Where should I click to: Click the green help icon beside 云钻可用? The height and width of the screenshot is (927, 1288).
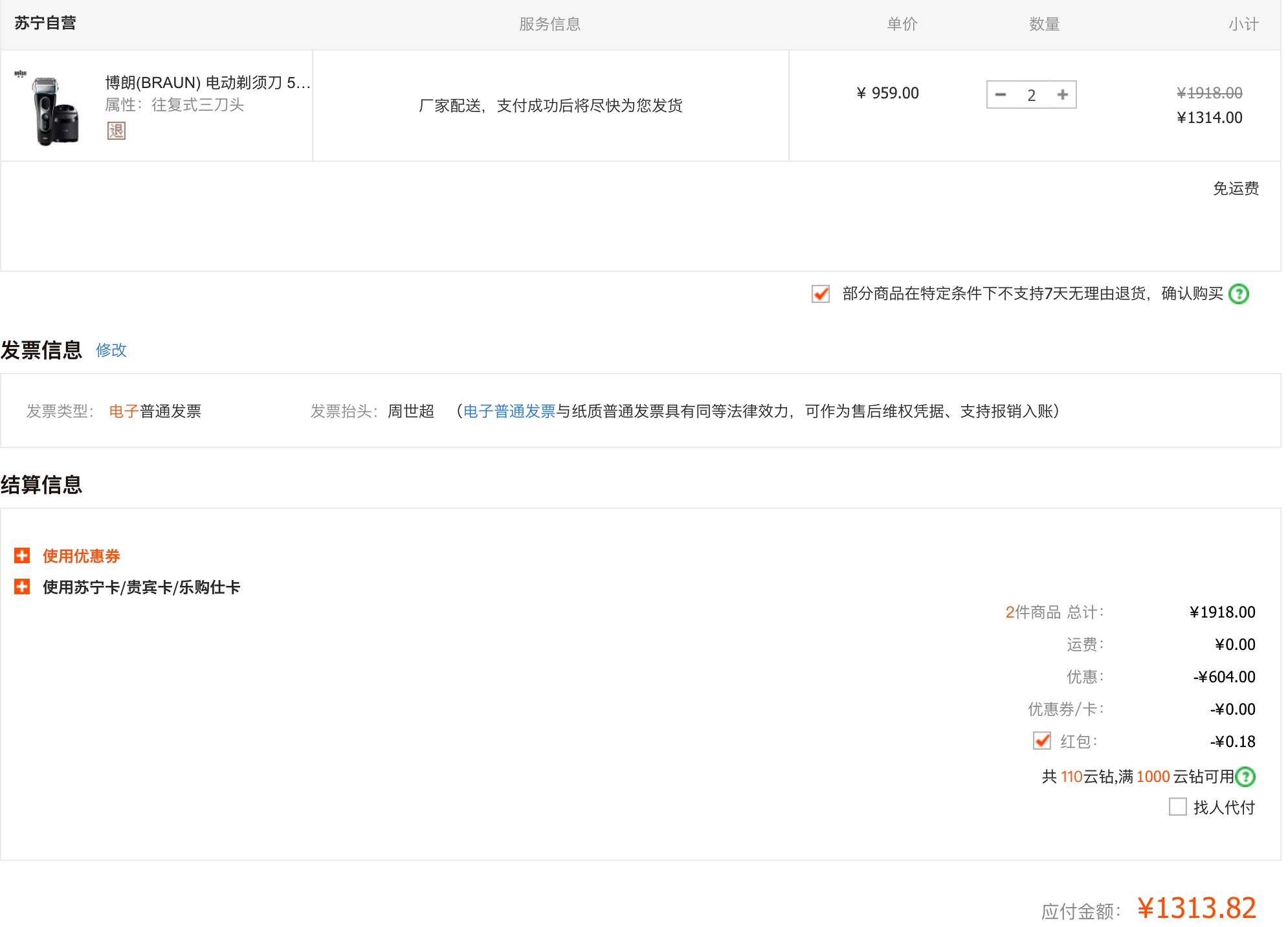1245,776
